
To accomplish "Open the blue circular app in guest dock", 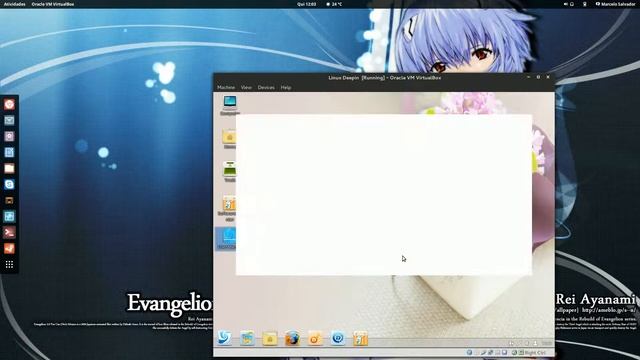I will (338, 338).
